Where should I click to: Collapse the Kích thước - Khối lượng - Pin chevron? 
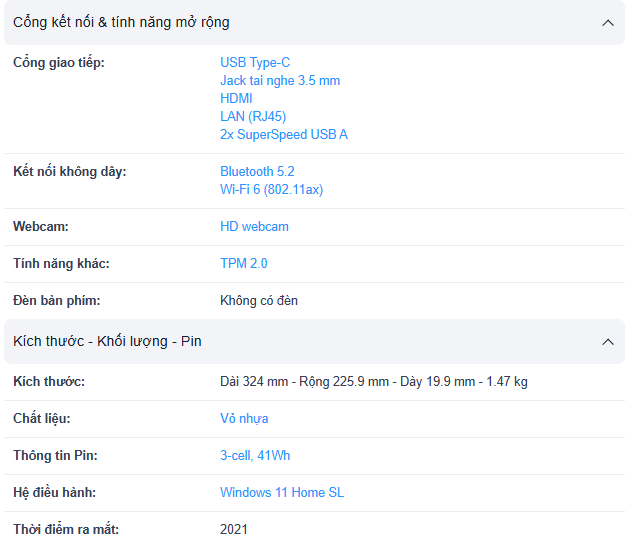click(x=607, y=342)
